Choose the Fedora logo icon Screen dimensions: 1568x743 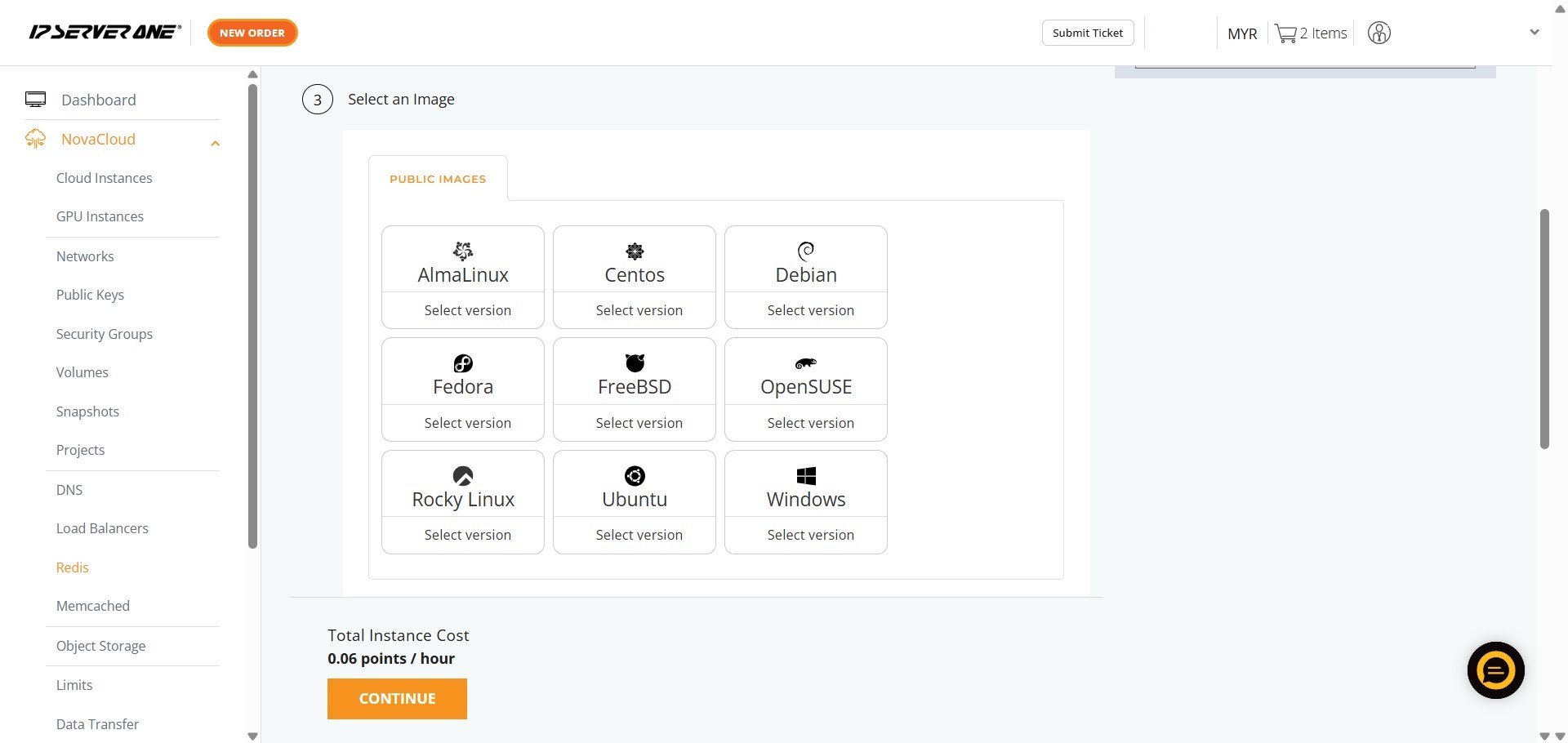tap(463, 363)
